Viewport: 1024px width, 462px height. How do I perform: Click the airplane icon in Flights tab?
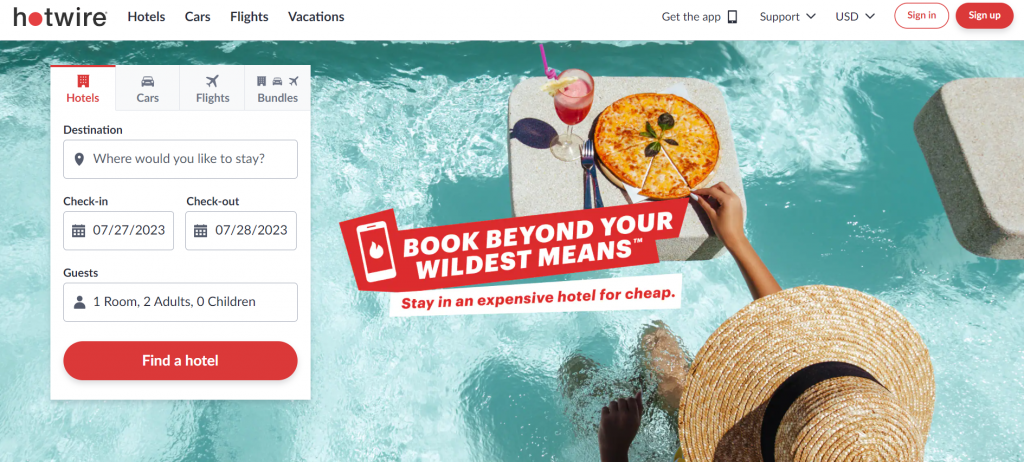tap(212, 81)
